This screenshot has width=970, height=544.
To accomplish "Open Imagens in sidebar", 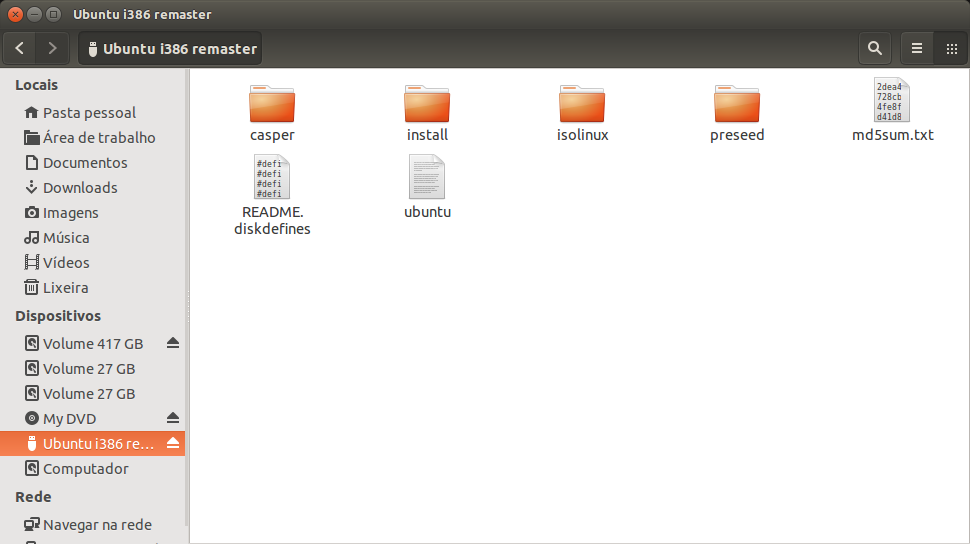I will [x=93, y=213].
